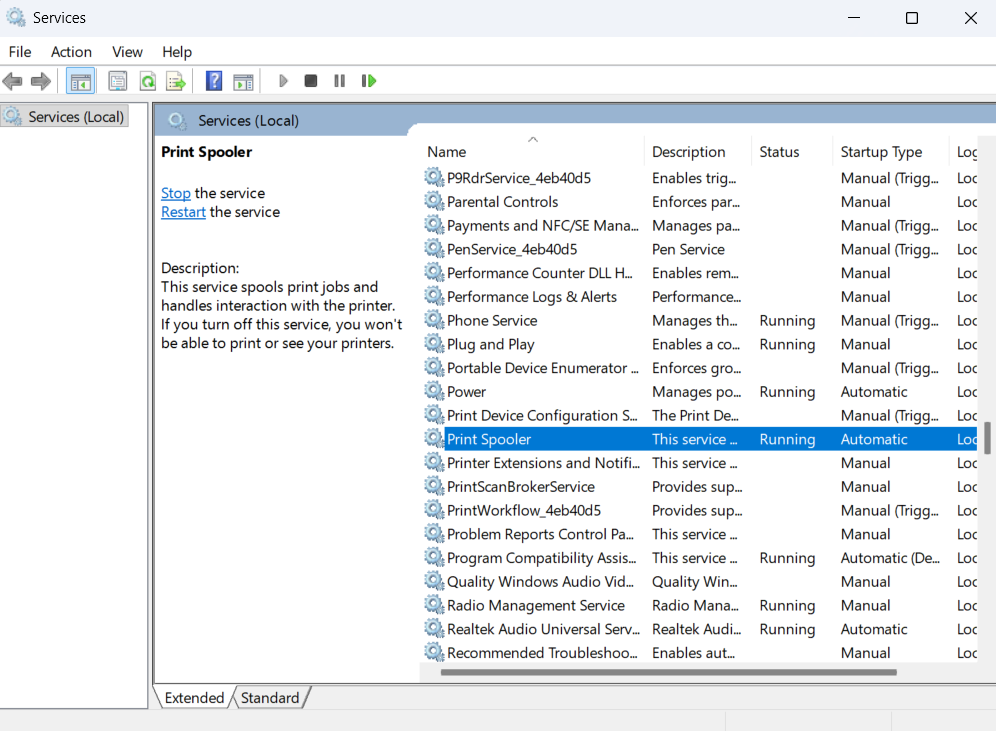Open the Action menu

[71, 52]
